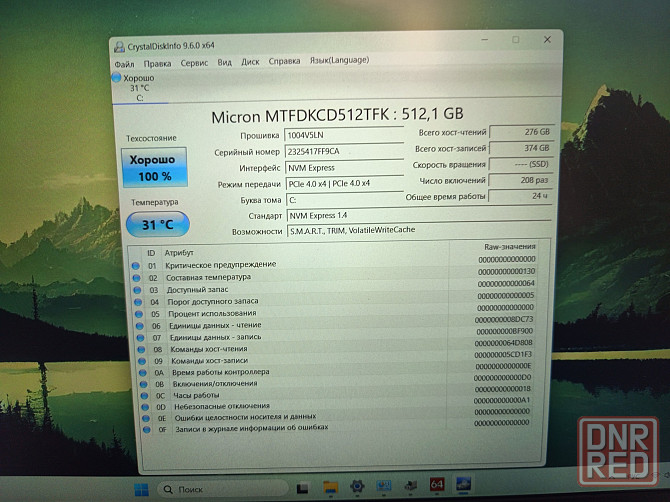Click status dot for Единицы данных - чтение row
Image resolution: width=670 pixels, height=502 pixels.
(x=140, y=326)
